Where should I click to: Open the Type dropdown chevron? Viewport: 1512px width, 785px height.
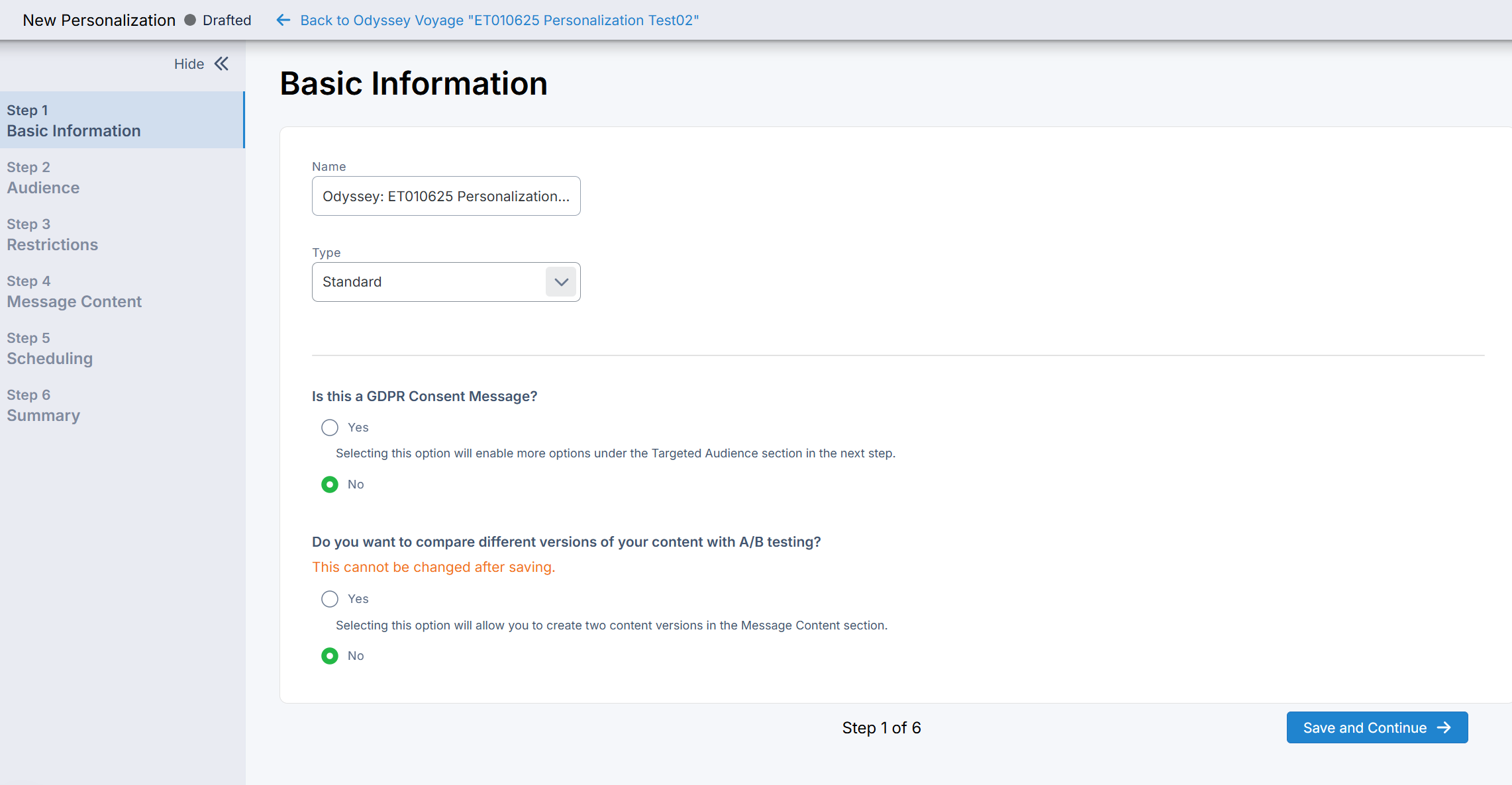click(561, 282)
